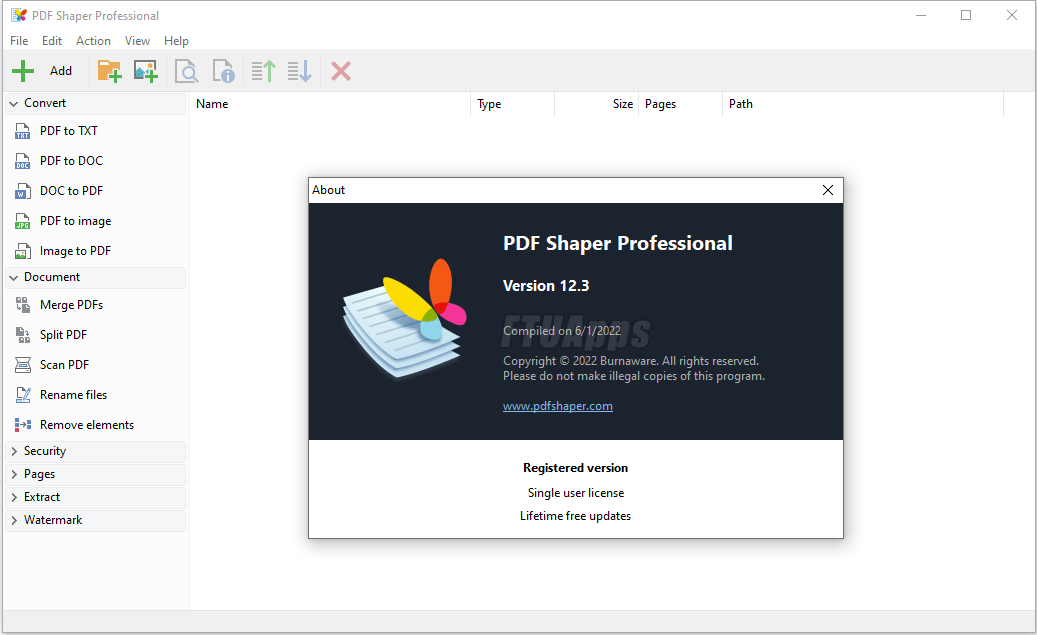Image resolution: width=1037 pixels, height=635 pixels.
Task: Click the Add folder toolbar icon
Action: click(109, 71)
